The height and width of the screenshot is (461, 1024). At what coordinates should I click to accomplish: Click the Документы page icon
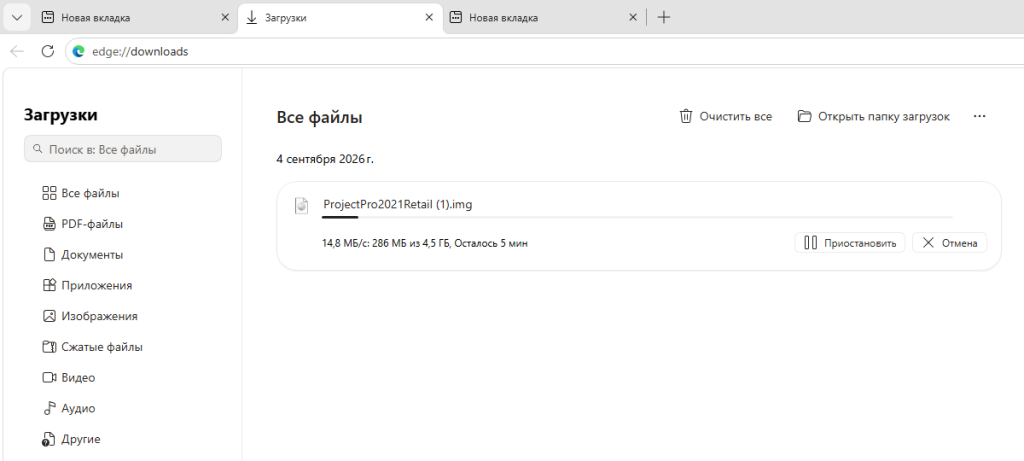[49, 255]
